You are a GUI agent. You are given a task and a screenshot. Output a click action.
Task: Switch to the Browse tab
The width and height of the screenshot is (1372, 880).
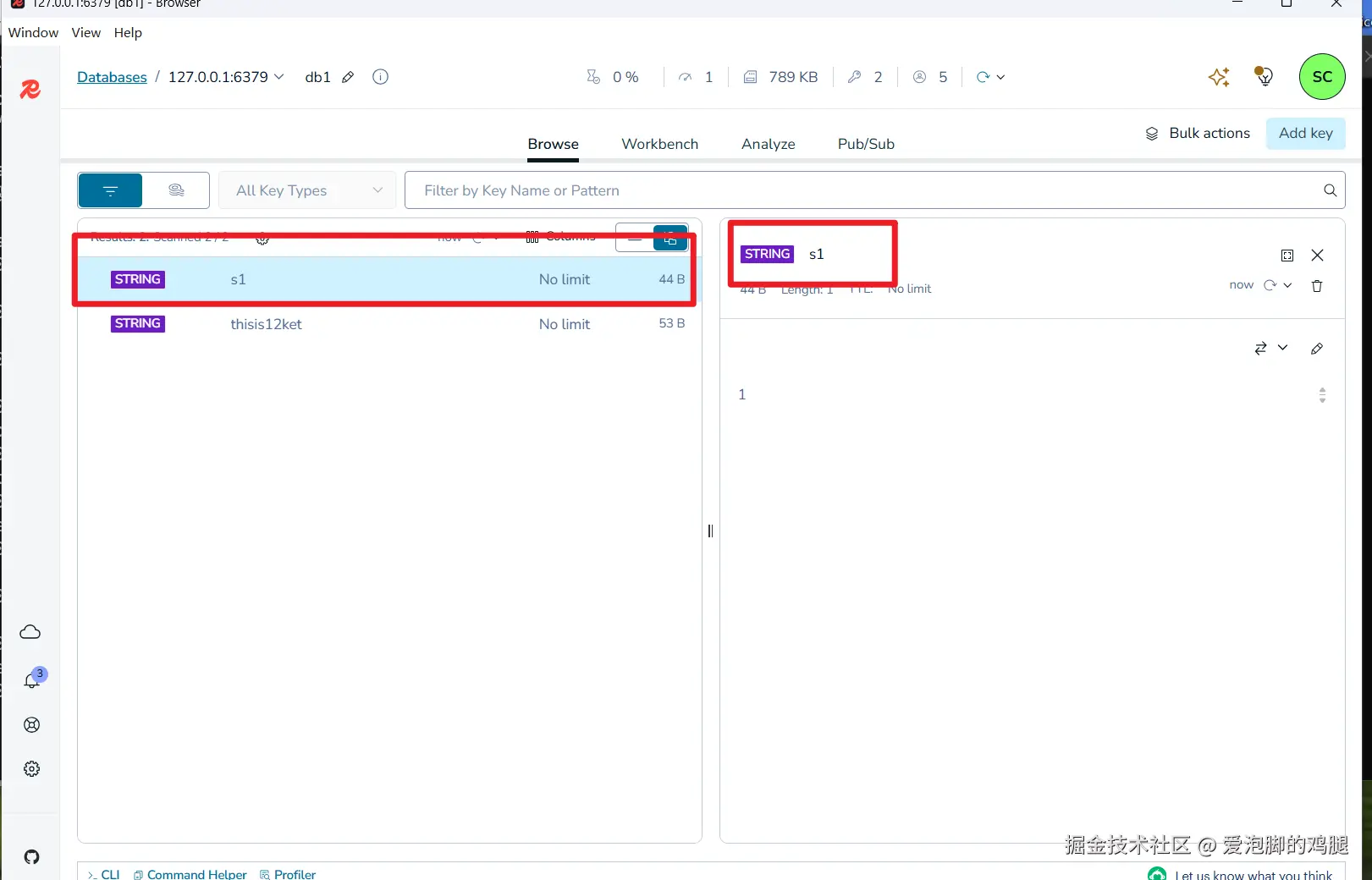pos(554,144)
